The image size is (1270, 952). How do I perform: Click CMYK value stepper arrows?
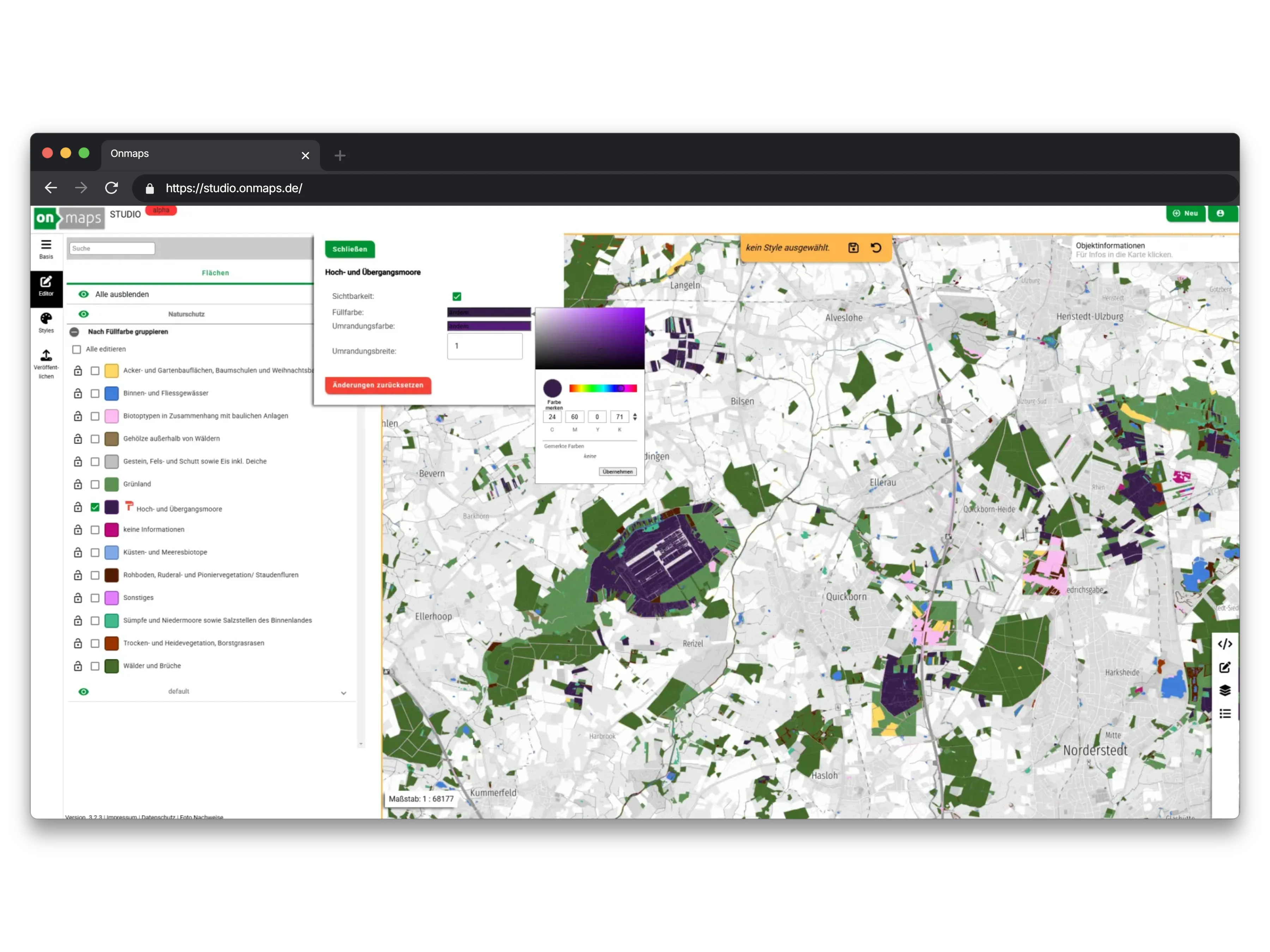click(x=634, y=417)
